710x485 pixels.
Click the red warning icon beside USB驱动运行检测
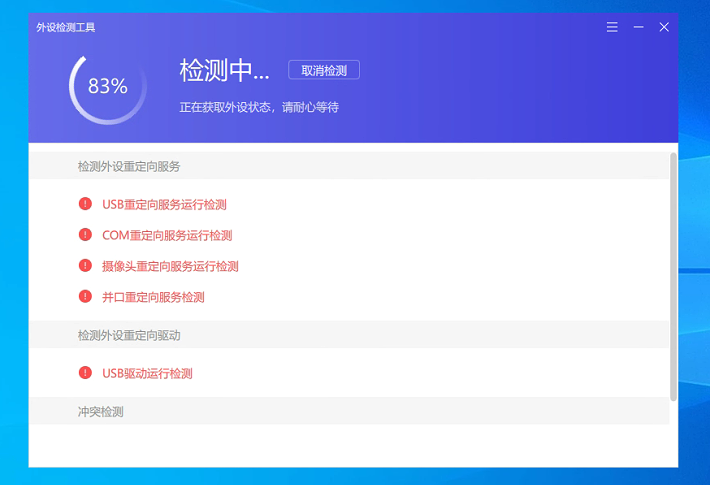tap(85, 373)
